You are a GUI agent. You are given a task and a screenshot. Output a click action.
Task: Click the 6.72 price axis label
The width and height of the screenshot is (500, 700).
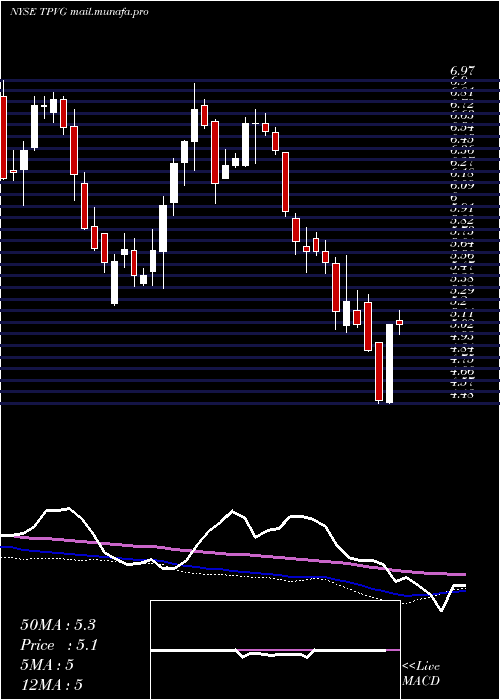tap(462, 106)
